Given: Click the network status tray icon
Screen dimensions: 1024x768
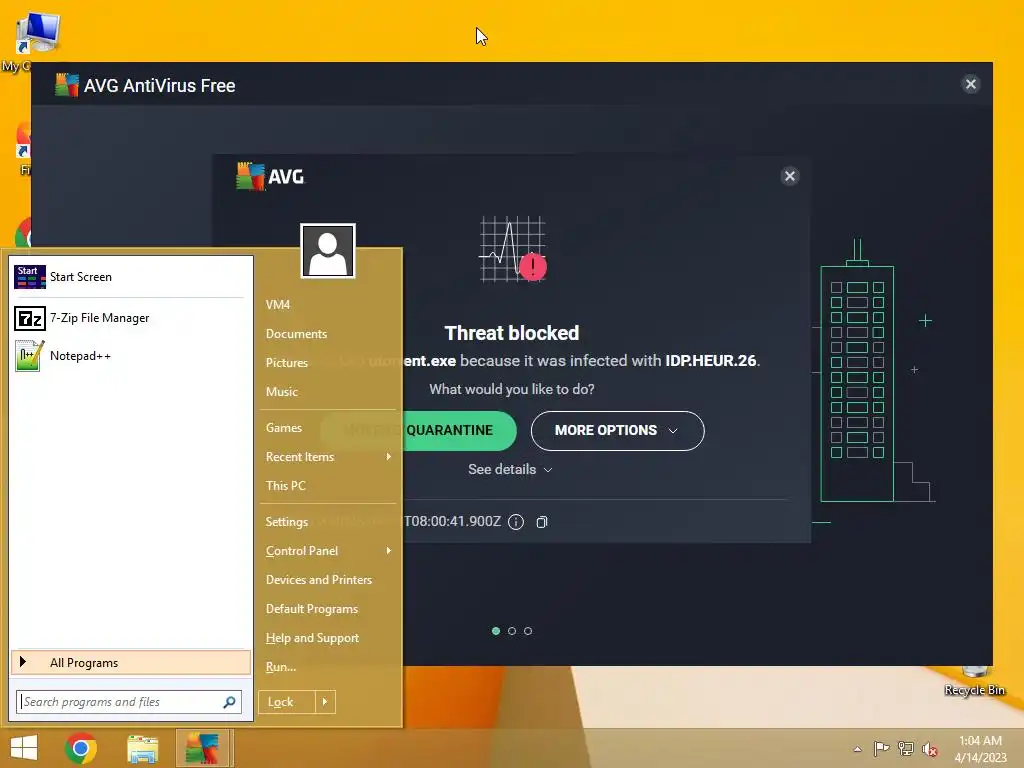Looking at the screenshot, I should [906, 748].
